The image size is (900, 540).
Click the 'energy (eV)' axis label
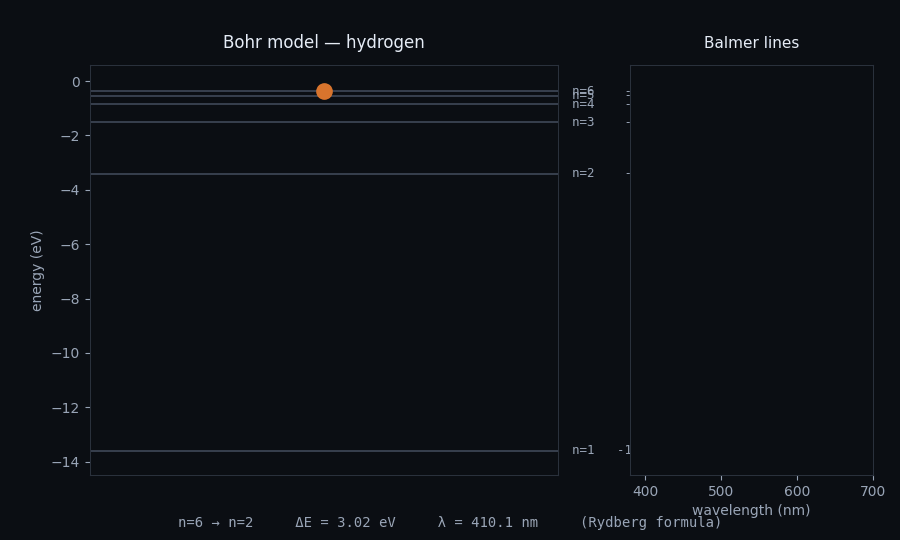pyautogui.click(x=37, y=271)
